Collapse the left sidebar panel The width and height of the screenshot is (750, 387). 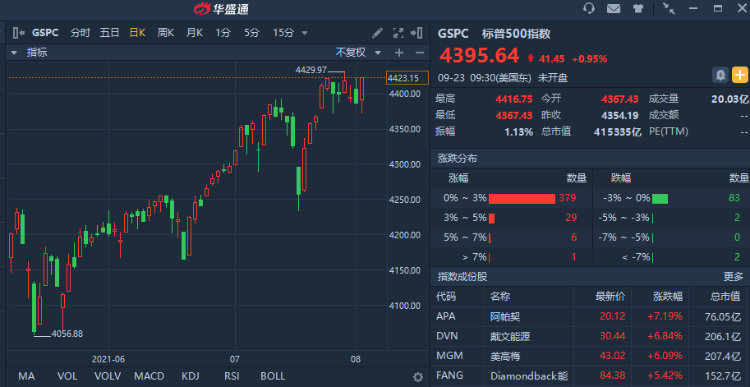click(x=19, y=33)
